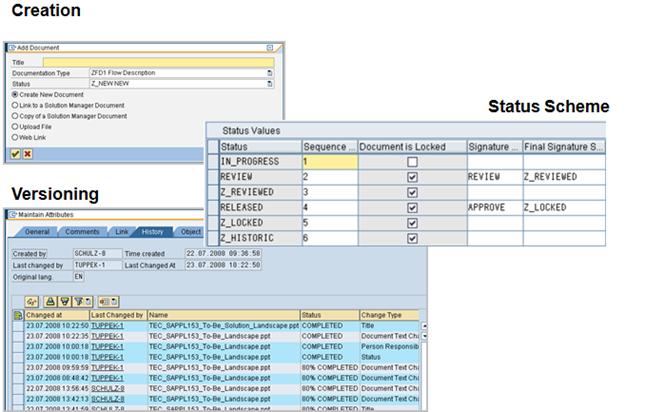Viewport: 665px width, 412px height.
Task: Choose the Upload File option
Action: click(x=15, y=126)
